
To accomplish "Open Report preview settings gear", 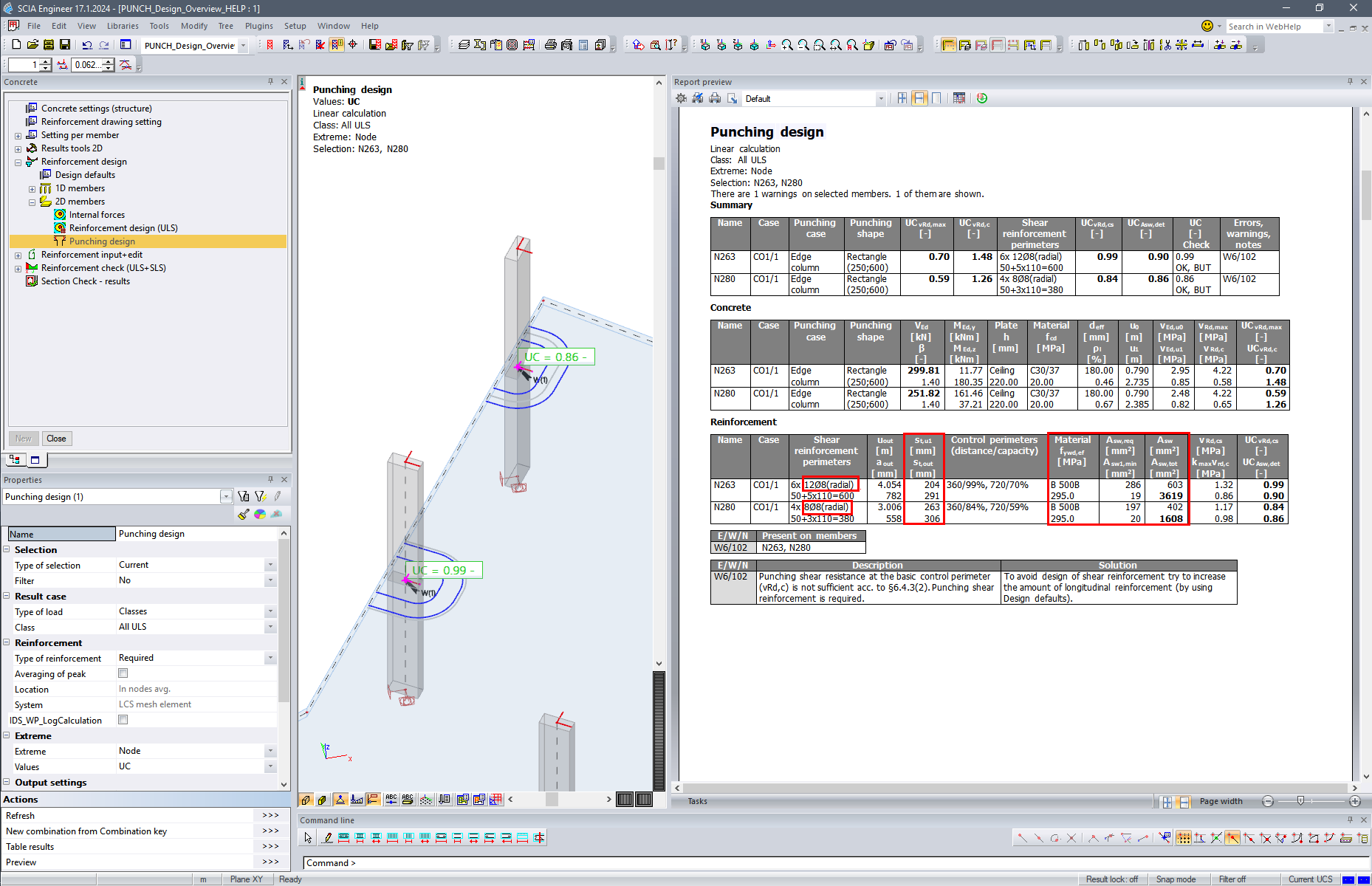I will coord(681,98).
